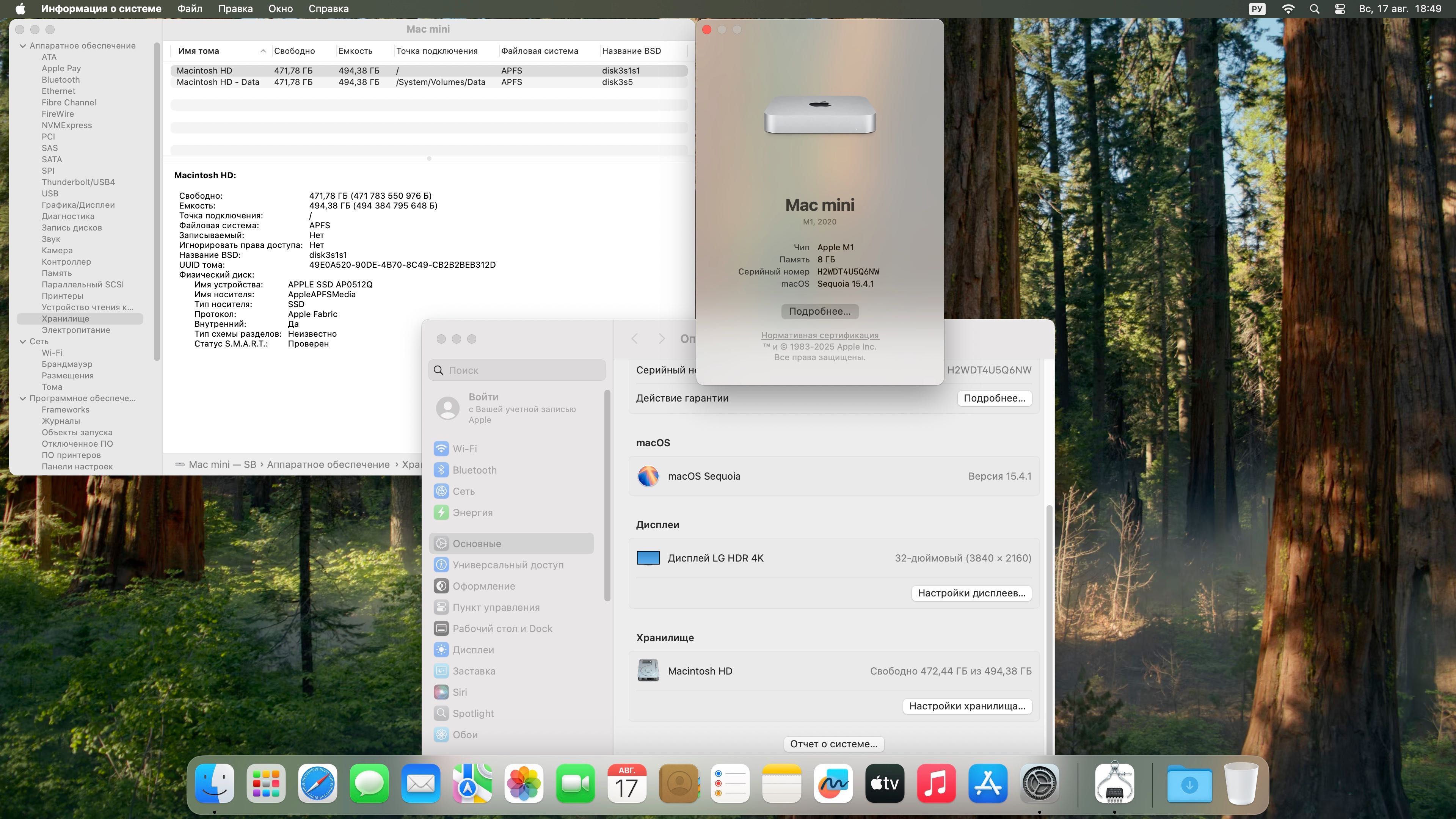Screen dimensions: 1456x819
Task: Select Хранилище in hardware tree
Action: click(x=80, y=319)
